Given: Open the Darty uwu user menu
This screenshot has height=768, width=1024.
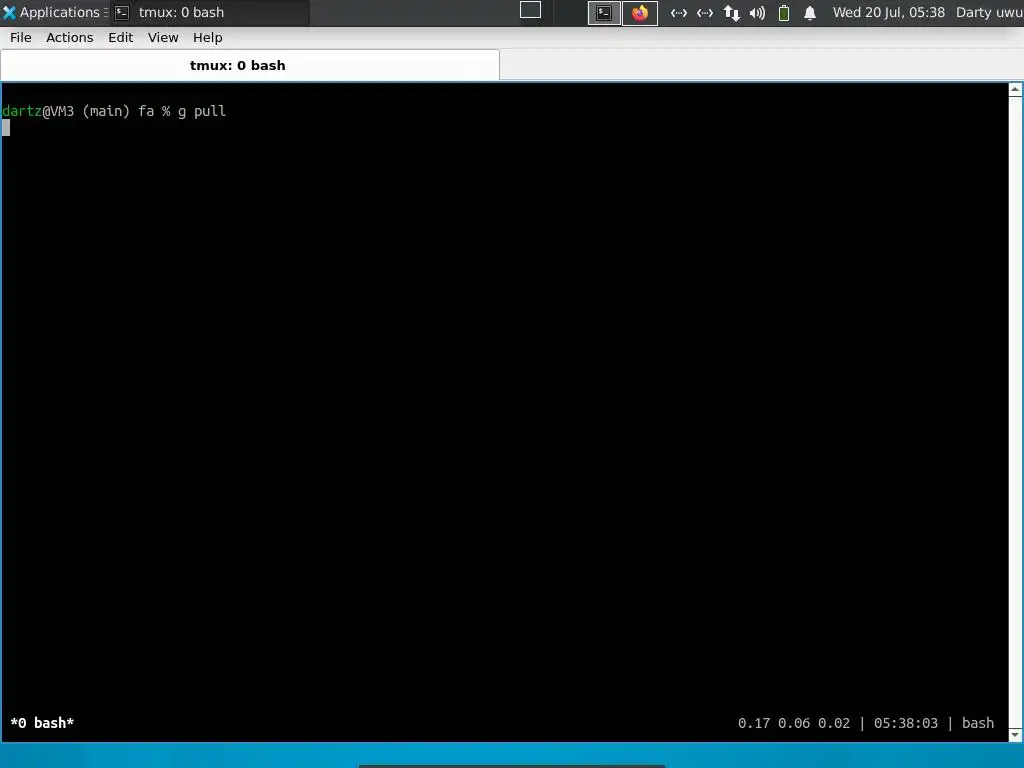Looking at the screenshot, I should click(x=989, y=12).
